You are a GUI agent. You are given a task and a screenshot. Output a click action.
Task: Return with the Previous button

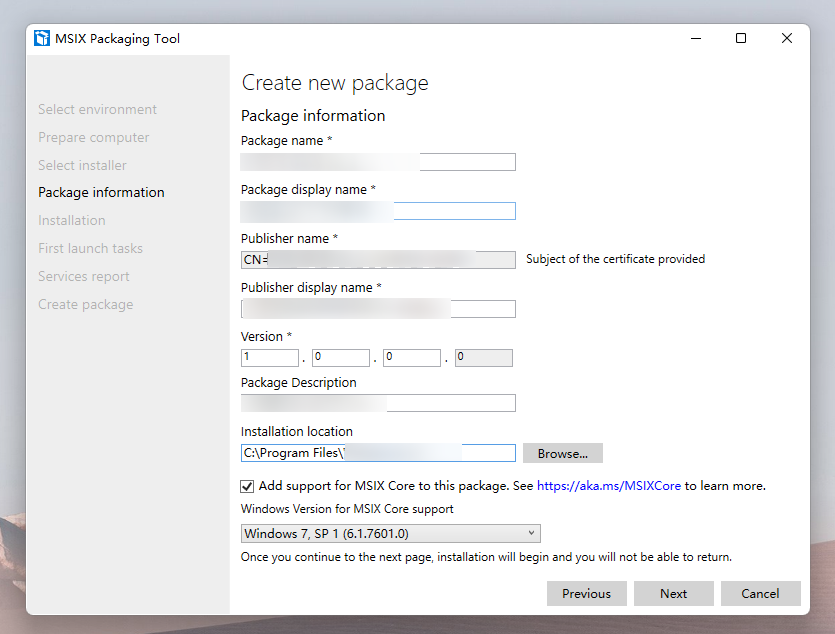click(586, 594)
